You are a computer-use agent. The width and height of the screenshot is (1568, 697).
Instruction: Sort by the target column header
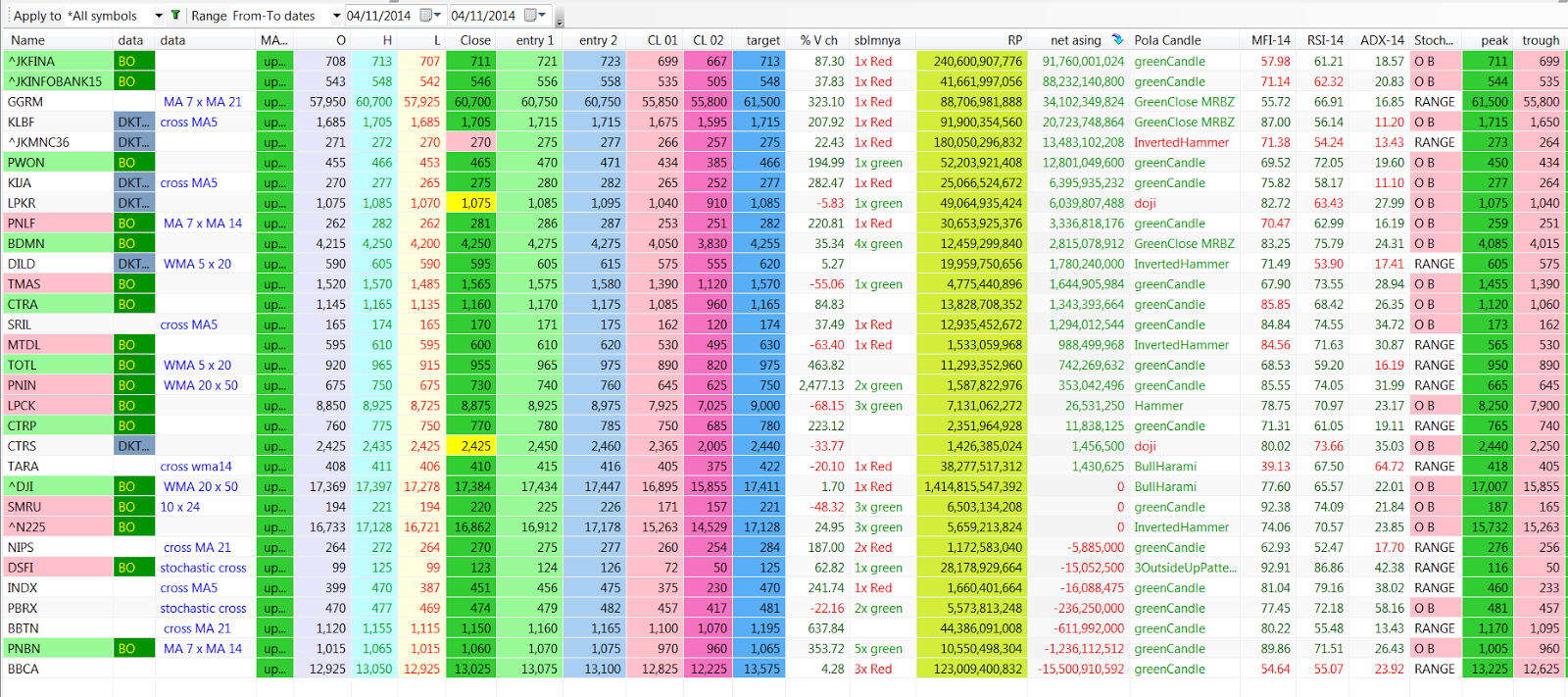(x=758, y=40)
